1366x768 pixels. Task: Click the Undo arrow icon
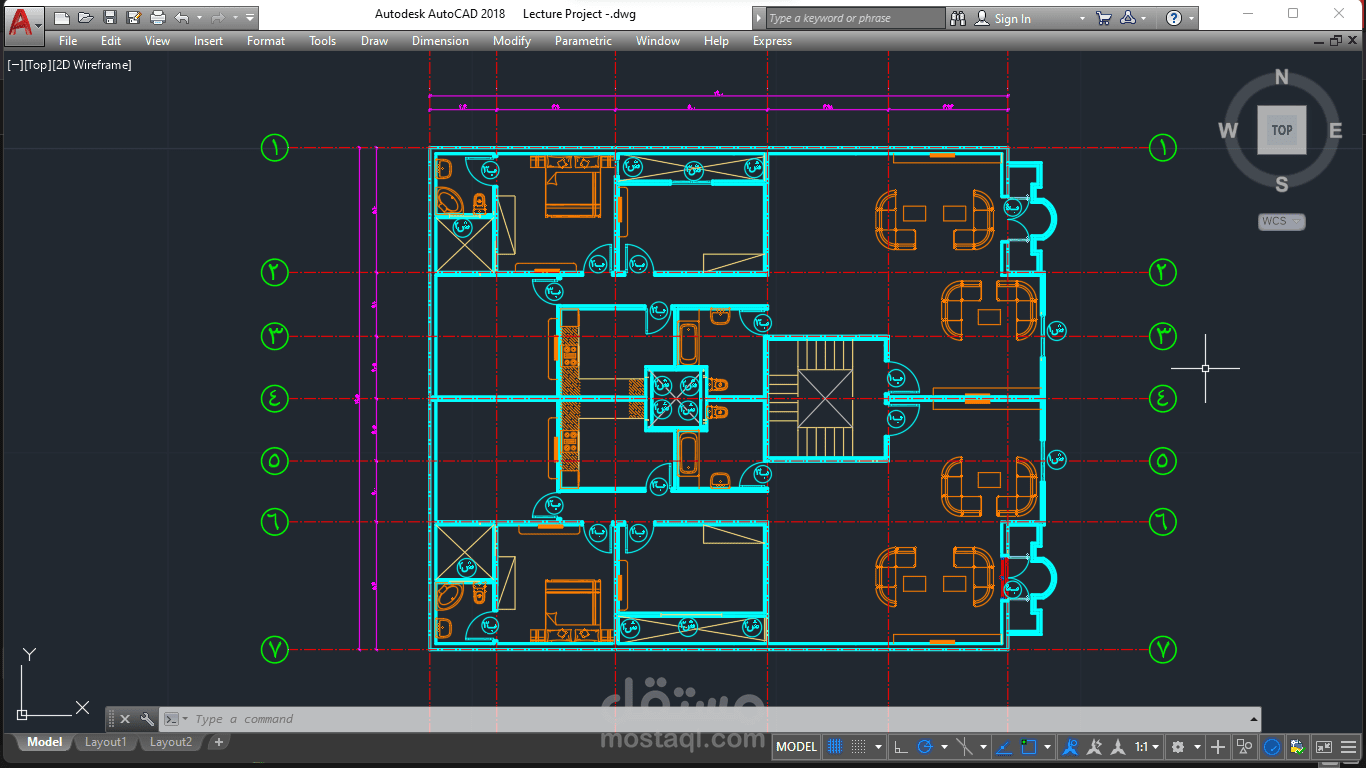181,18
